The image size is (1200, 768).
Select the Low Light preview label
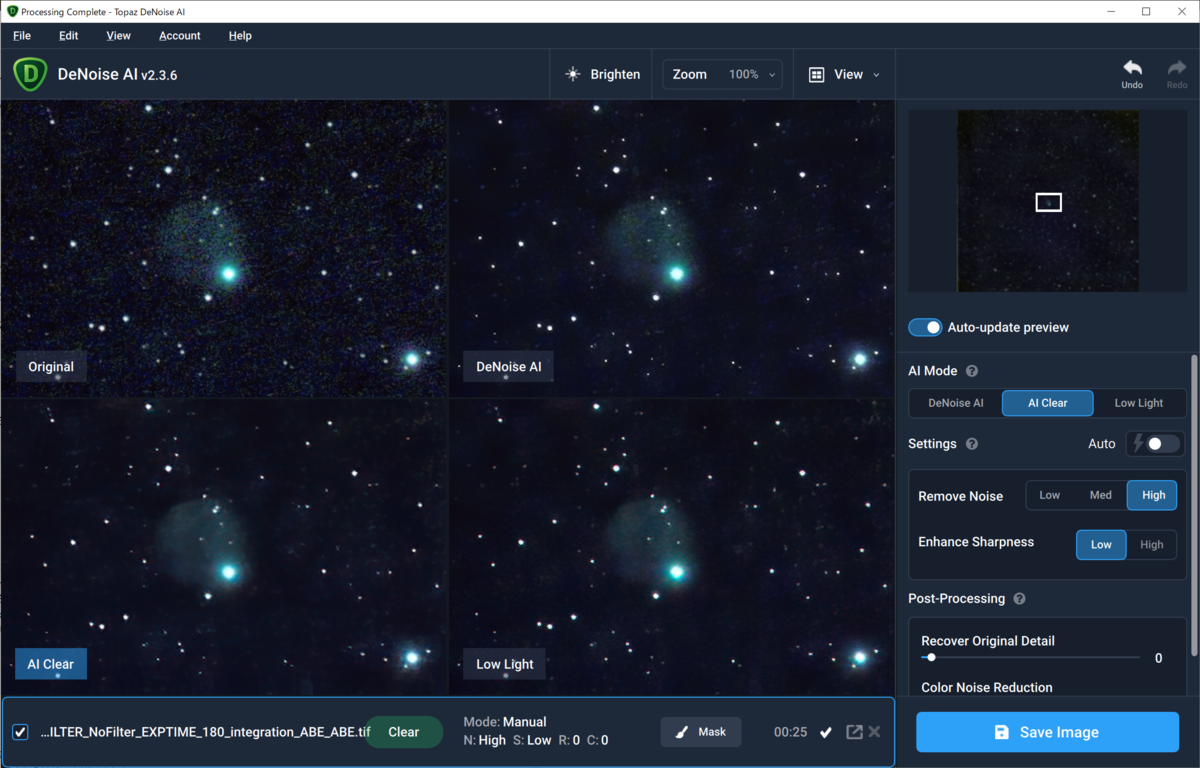pyautogui.click(x=505, y=664)
